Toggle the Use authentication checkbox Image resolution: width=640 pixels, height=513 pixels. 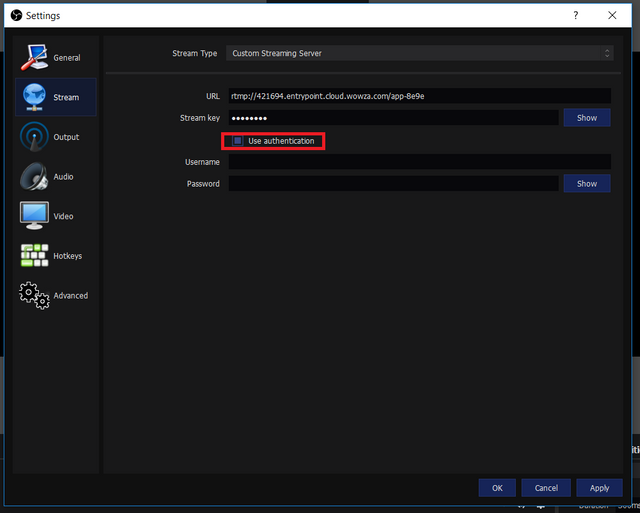pyautogui.click(x=238, y=141)
